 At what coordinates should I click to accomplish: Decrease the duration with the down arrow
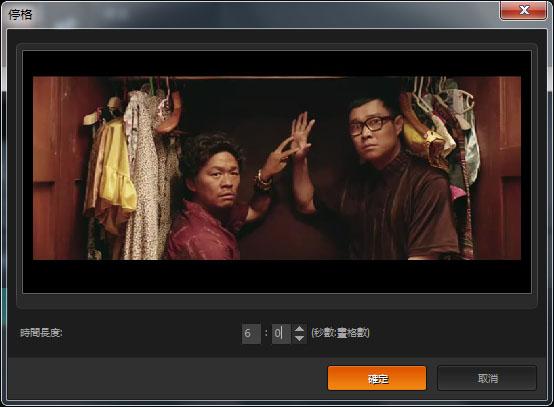point(299,338)
